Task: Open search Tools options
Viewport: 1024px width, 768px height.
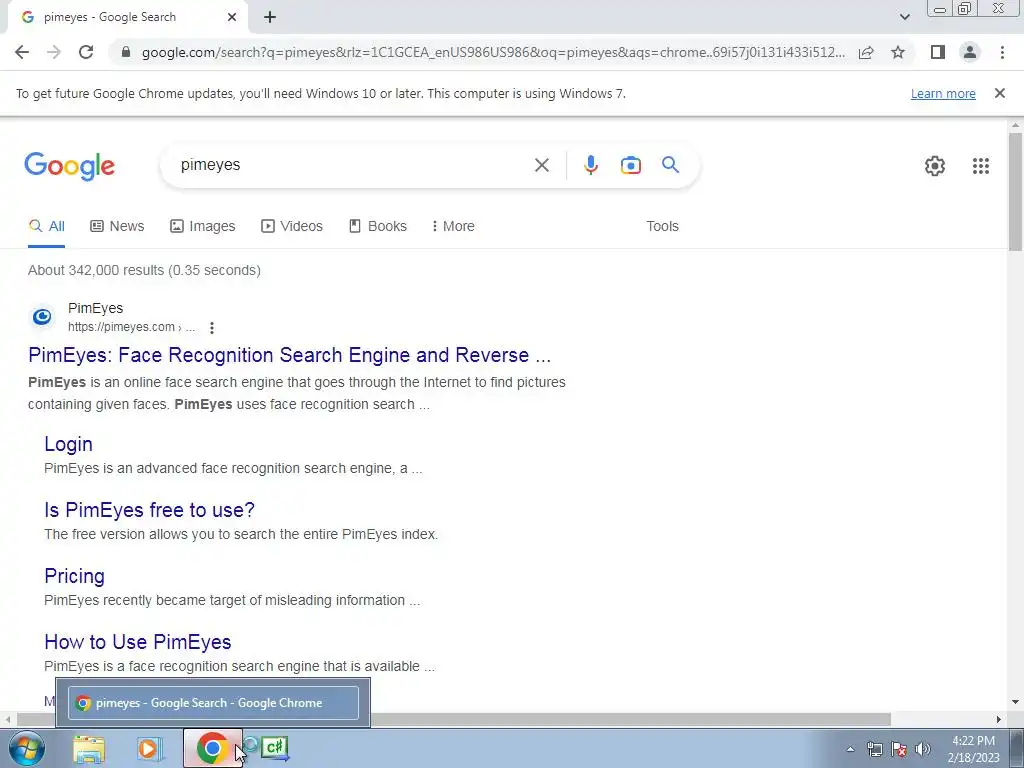Action: coord(662,226)
